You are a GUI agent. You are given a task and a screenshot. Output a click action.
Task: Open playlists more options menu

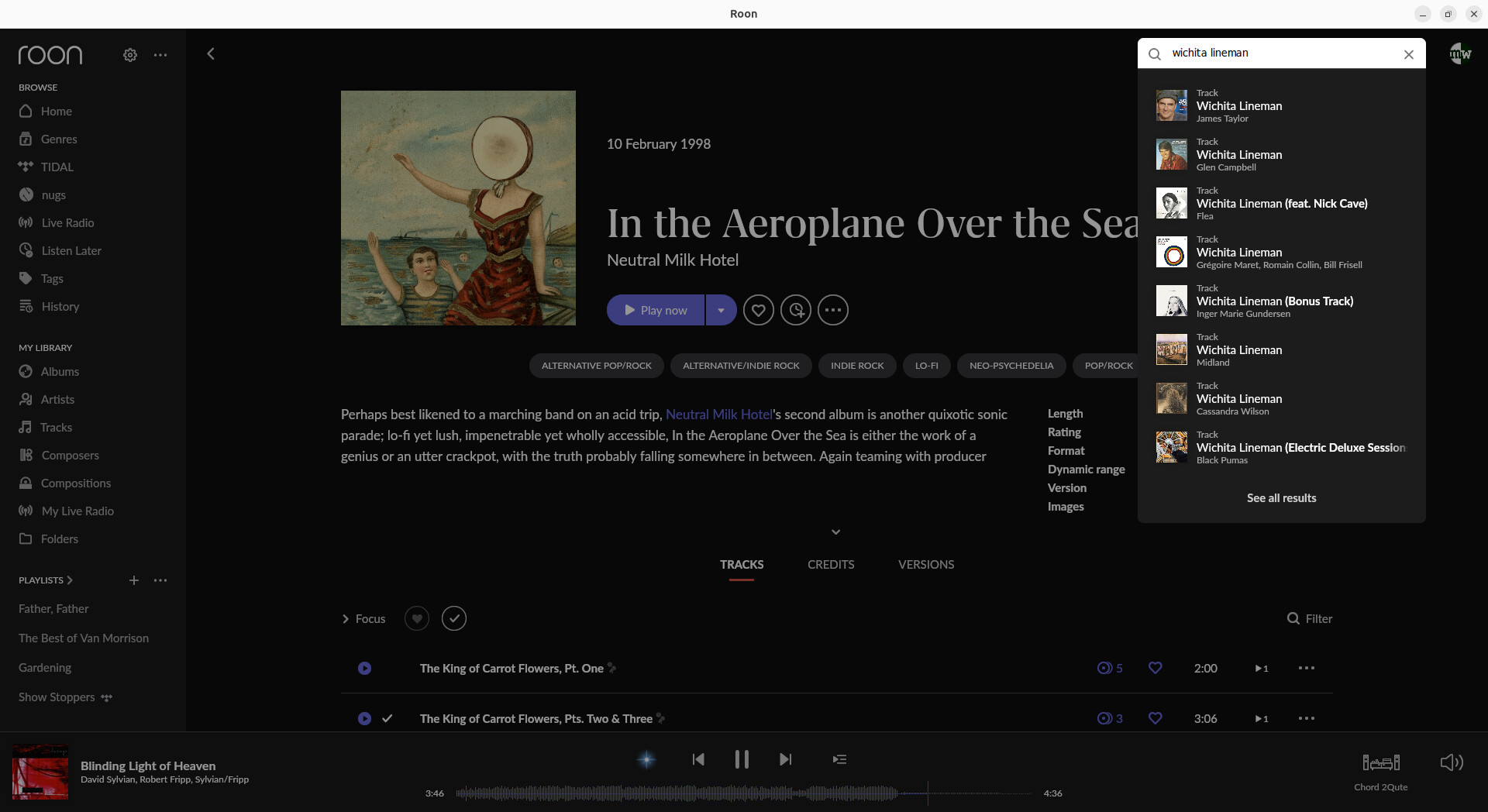pos(160,580)
